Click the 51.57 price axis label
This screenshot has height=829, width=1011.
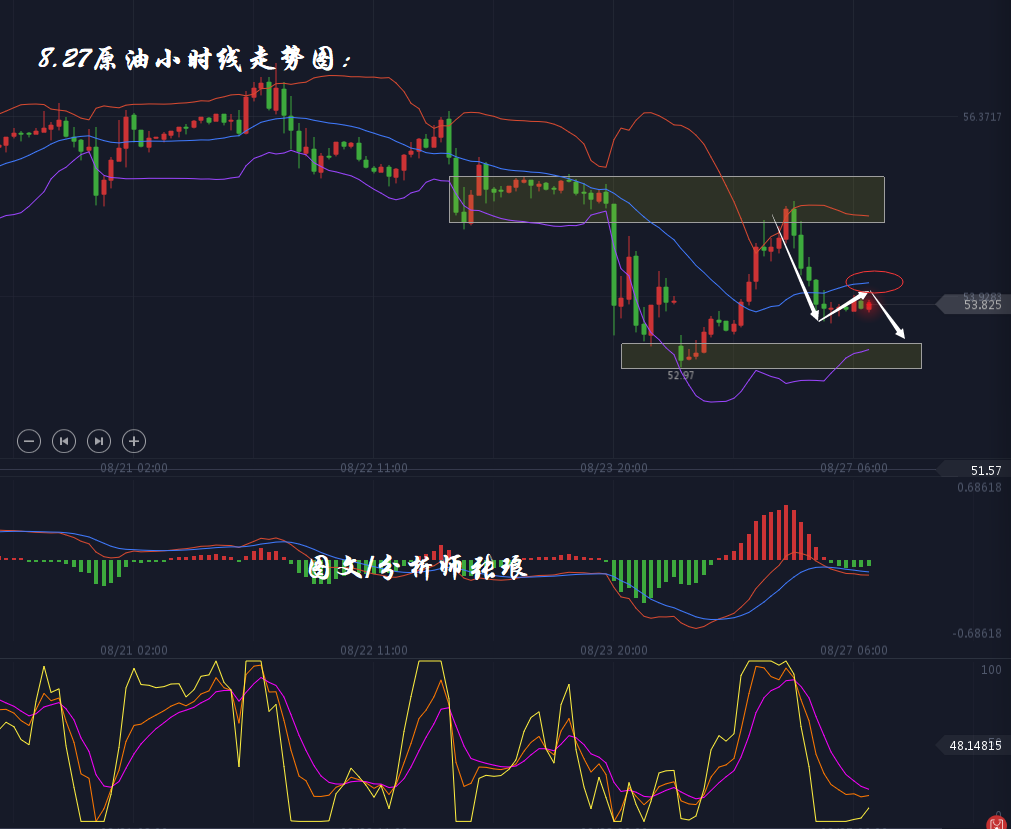pyautogui.click(x=984, y=470)
